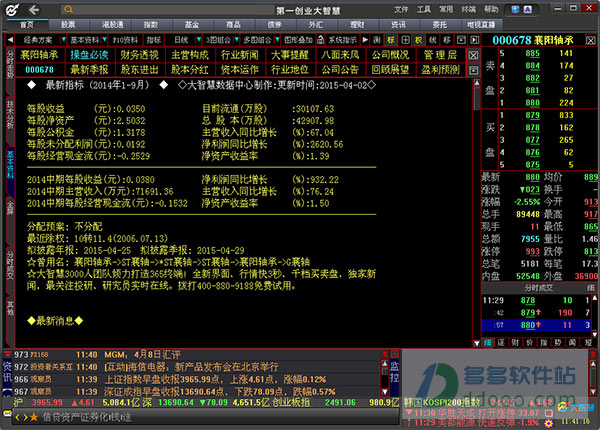
Task: Click the grid-cross toolbar icon
Action: point(405,40)
